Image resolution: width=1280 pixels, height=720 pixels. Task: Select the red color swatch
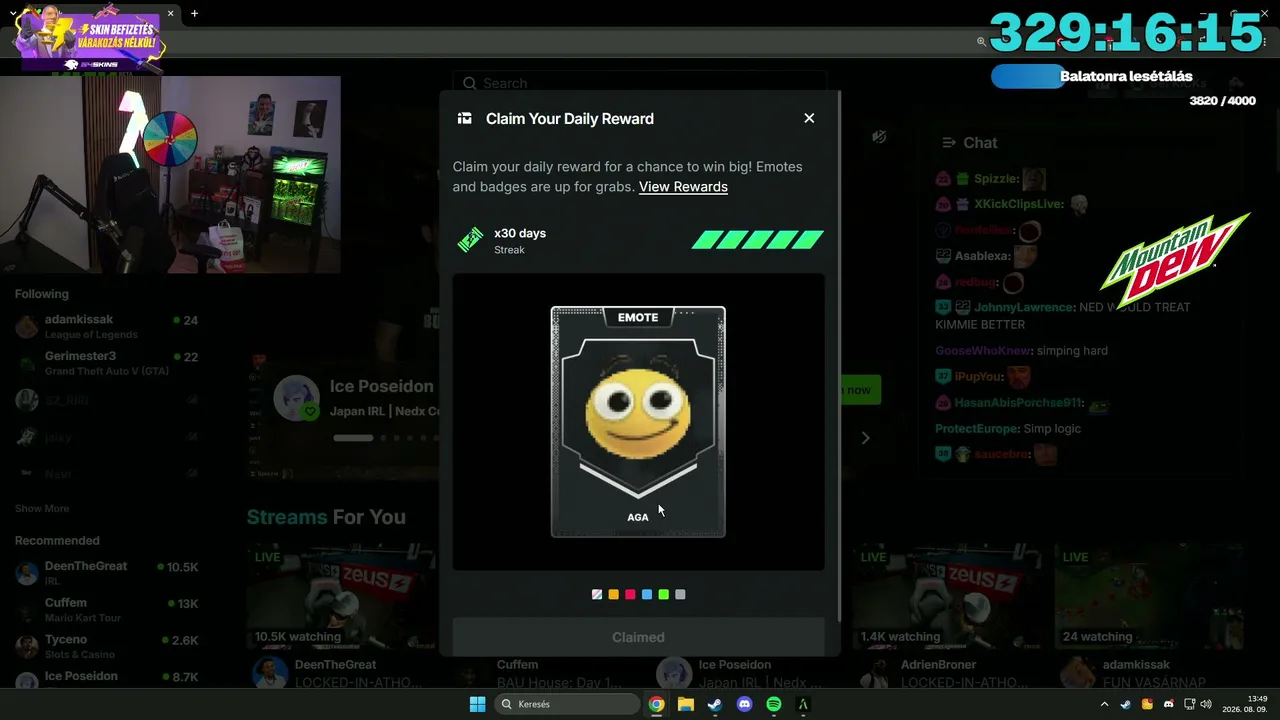[630, 595]
